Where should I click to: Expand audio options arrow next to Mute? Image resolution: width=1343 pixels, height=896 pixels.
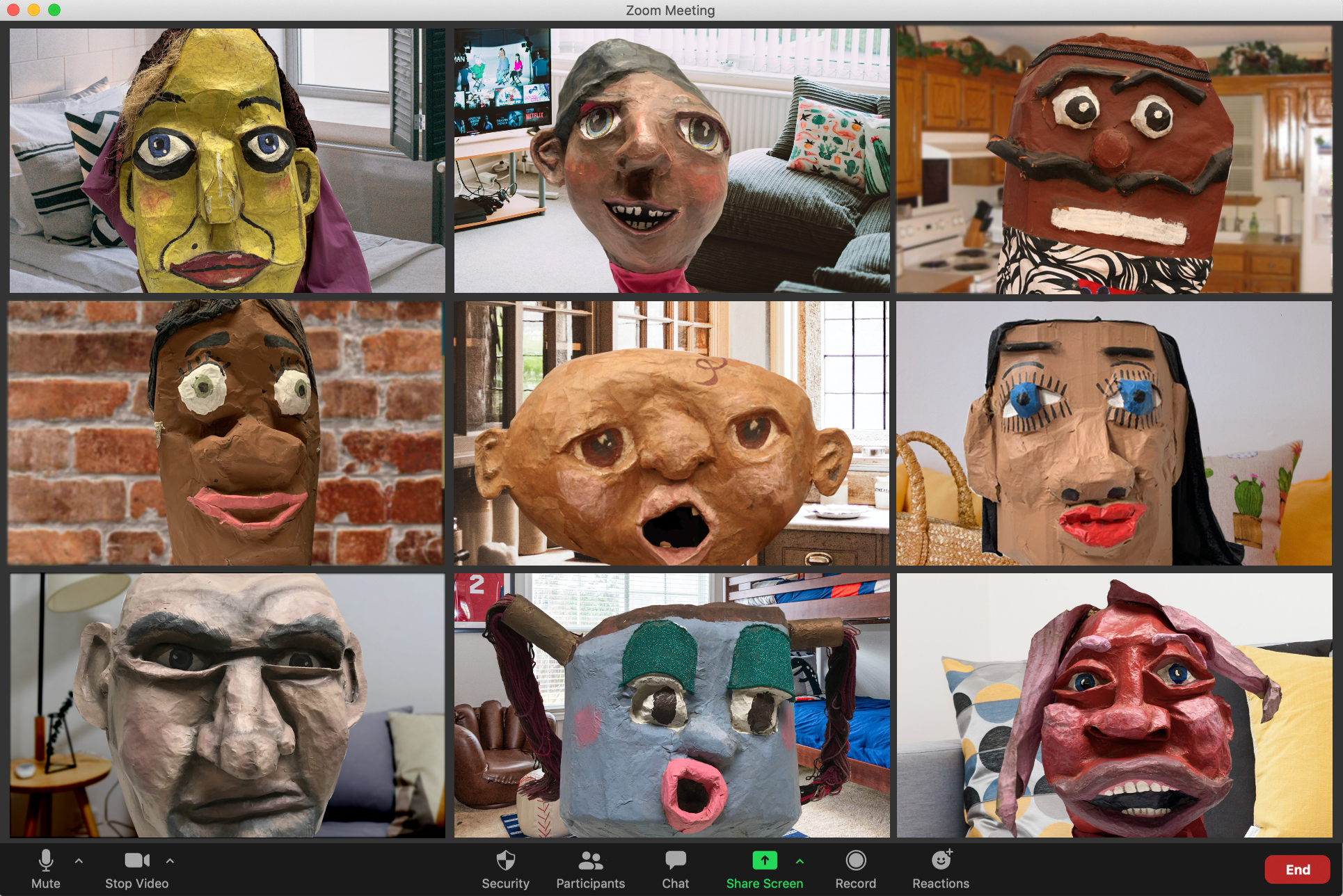point(79,861)
